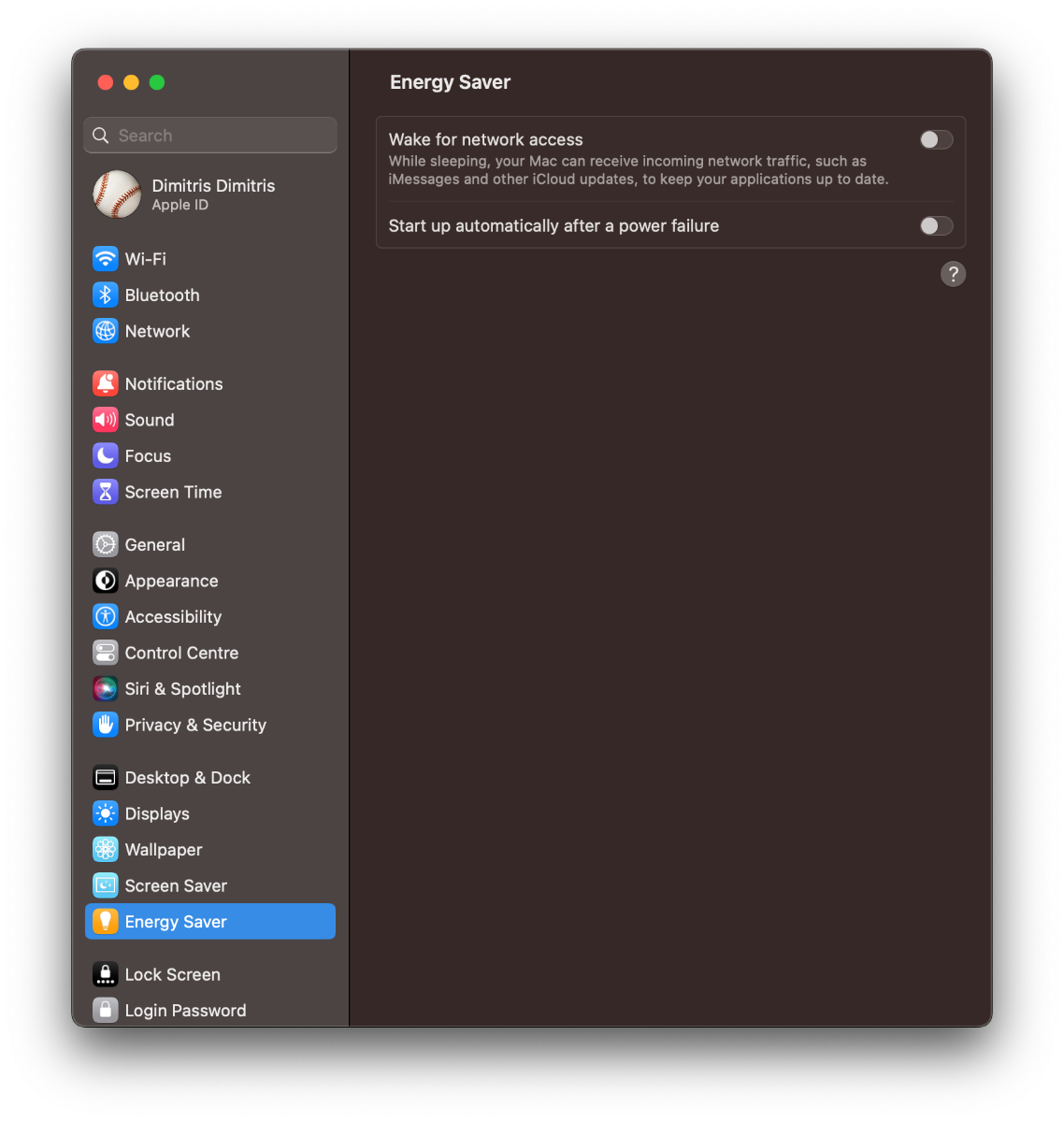Click the Energy Saver page title
The width and height of the screenshot is (1064, 1122).
[x=450, y=82]
